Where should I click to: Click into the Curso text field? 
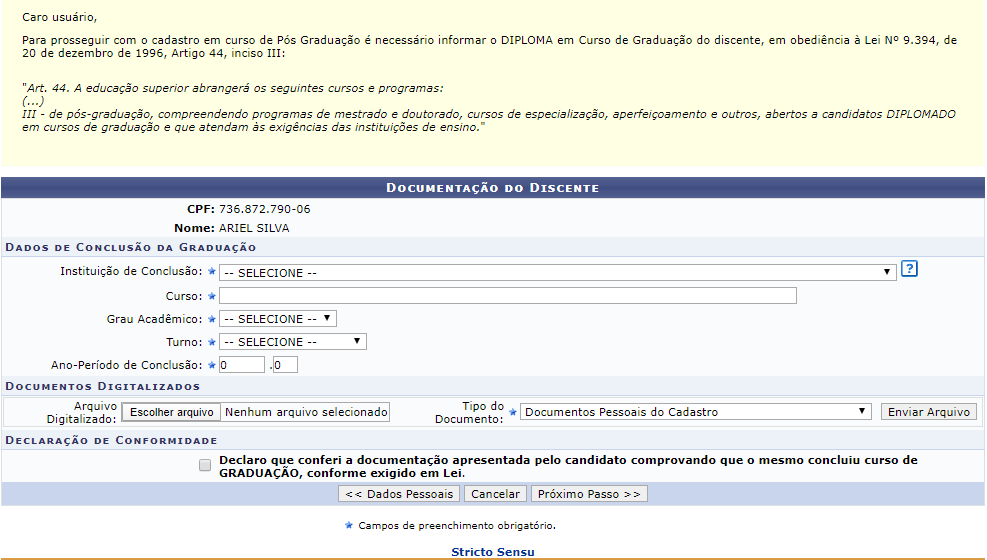[508, 296]
